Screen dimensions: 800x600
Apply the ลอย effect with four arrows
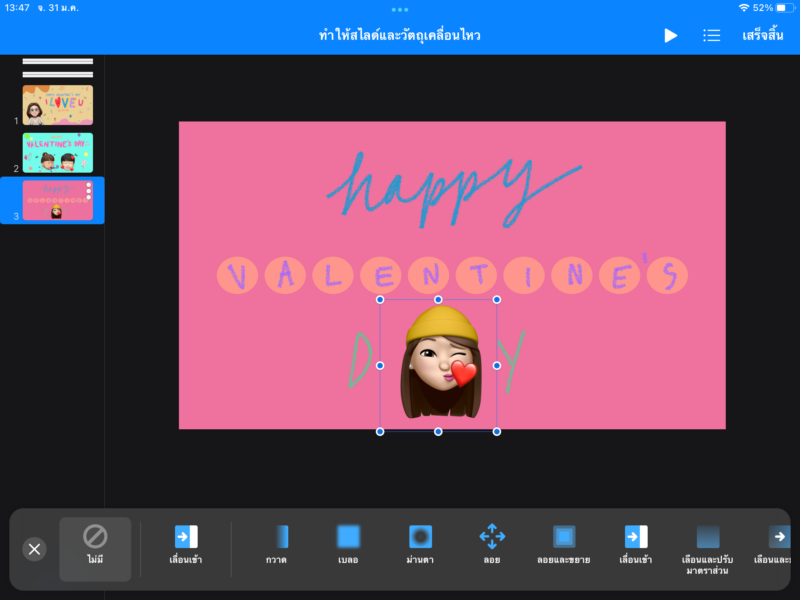pyautogui.click(x=492, y=545)
